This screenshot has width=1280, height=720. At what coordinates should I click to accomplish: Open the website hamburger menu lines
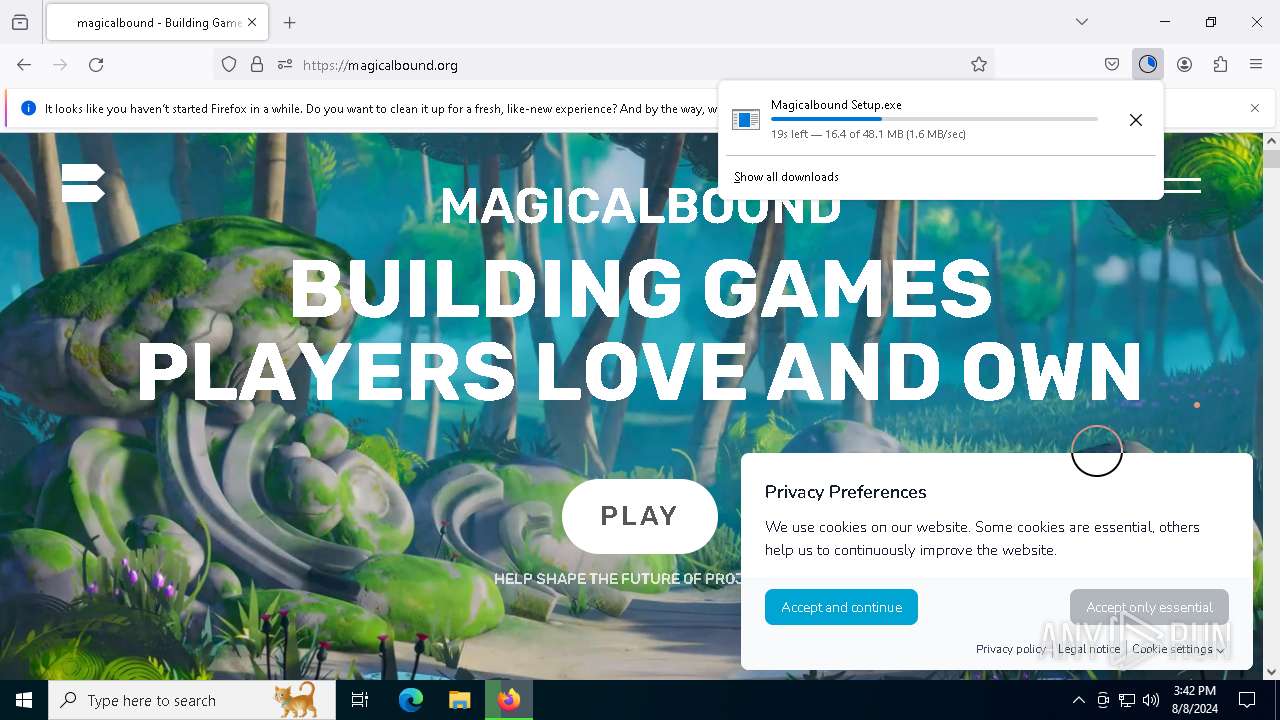click(x=1182, y=185)
